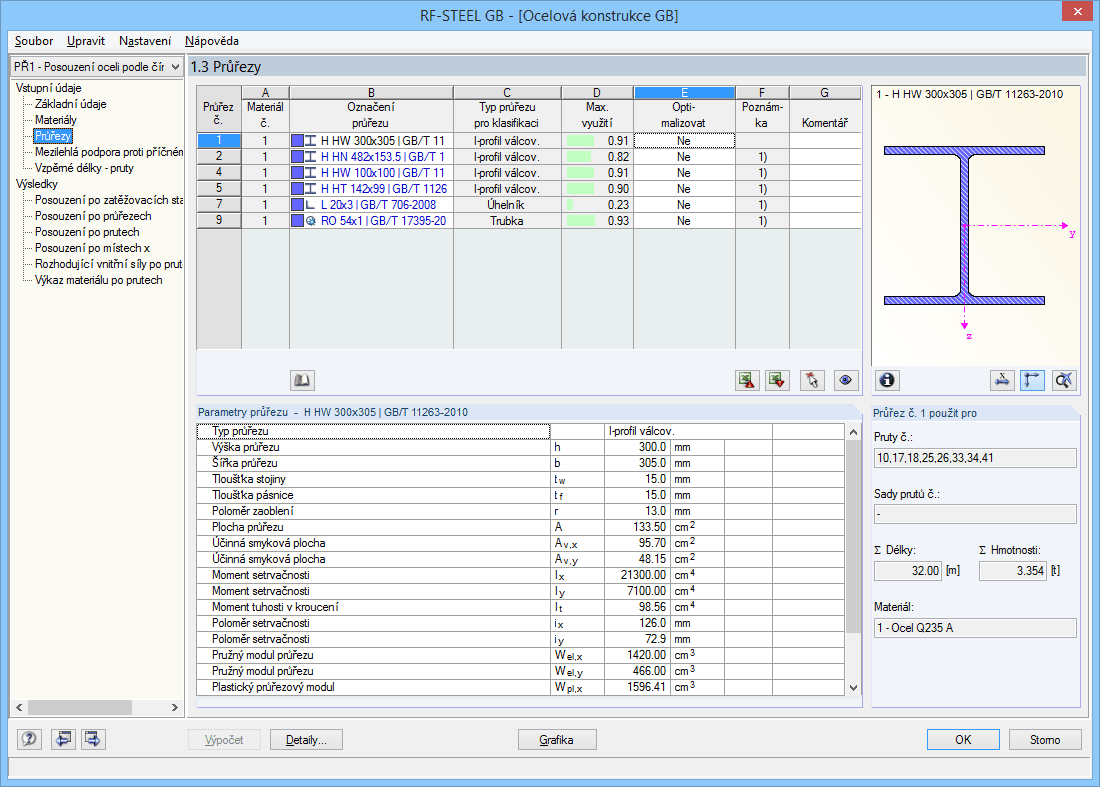Click the help question mark icon
Viewport: 1100px width, 787px height.
click(x=29, y=739)
